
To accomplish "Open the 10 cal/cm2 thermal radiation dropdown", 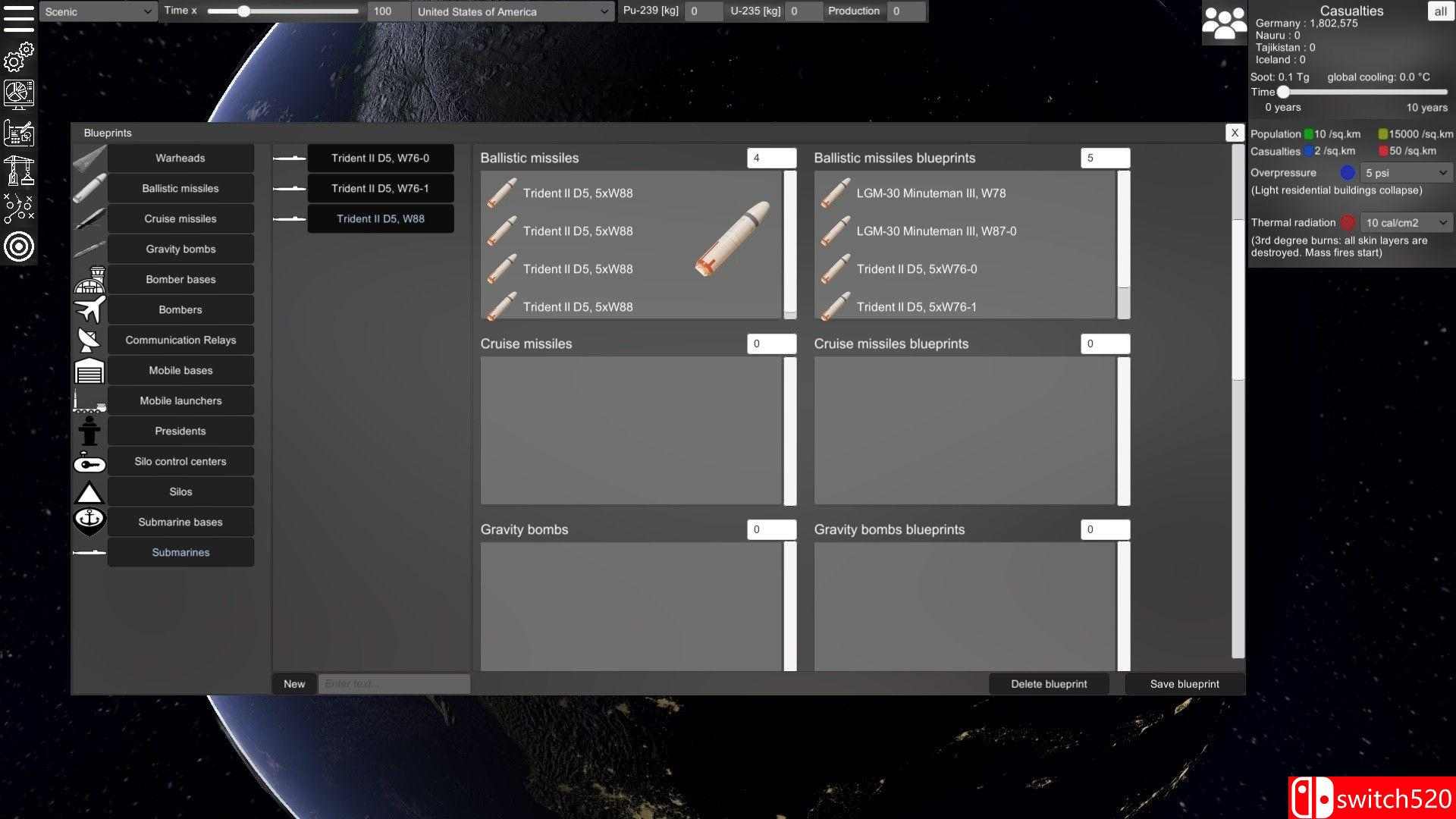I will [x=1407, y=223].
